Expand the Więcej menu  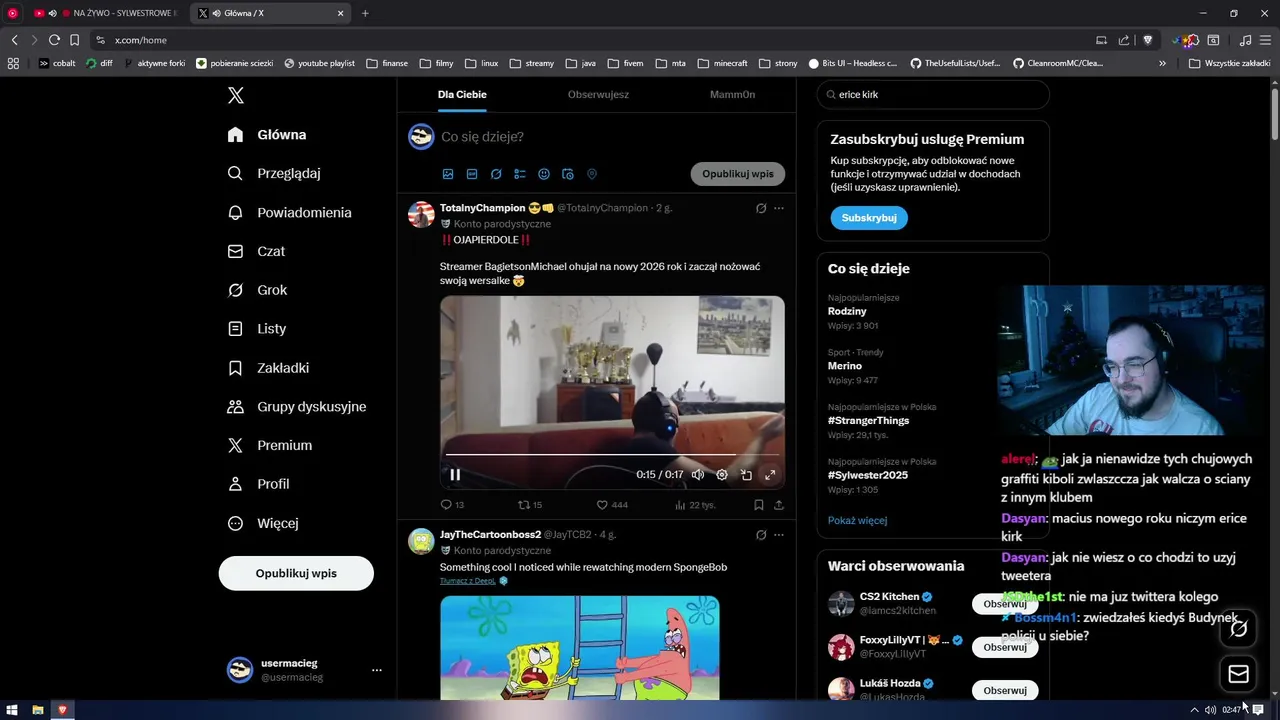click(x=263, y=523)
